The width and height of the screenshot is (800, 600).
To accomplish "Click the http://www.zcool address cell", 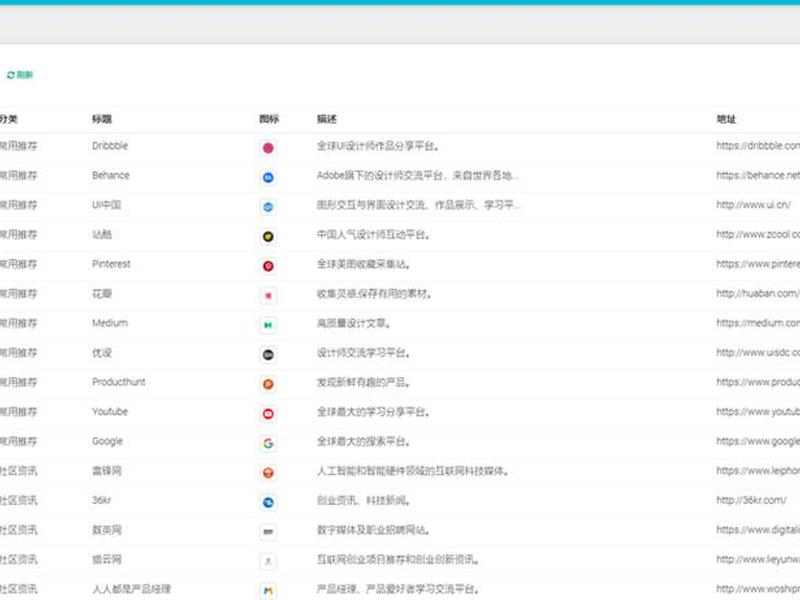I will (x=758, y=234).
